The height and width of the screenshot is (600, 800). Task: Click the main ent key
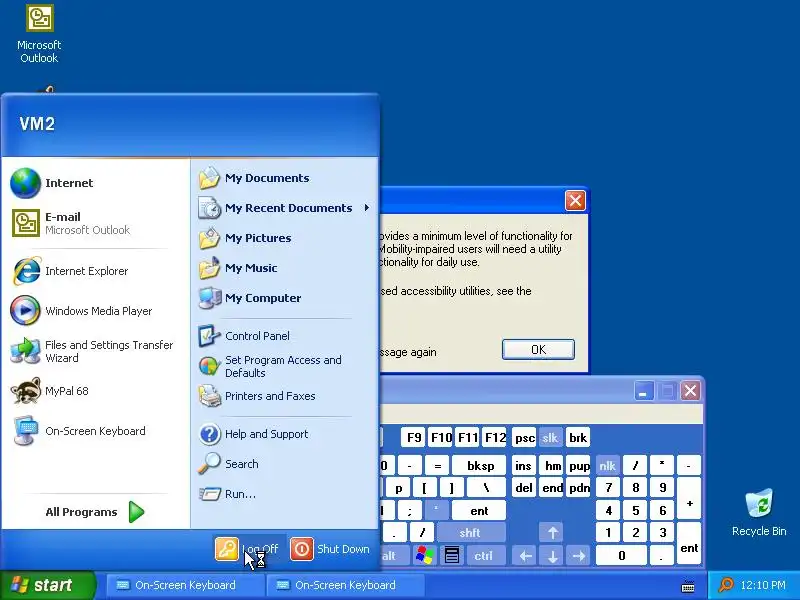[479, 511]
